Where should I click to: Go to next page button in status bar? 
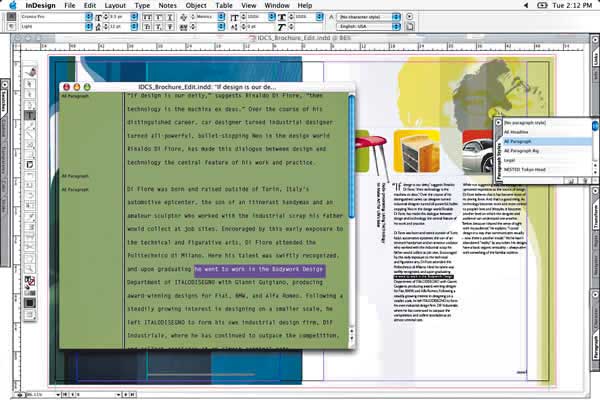pyautogui.click(x=125, y=394)
